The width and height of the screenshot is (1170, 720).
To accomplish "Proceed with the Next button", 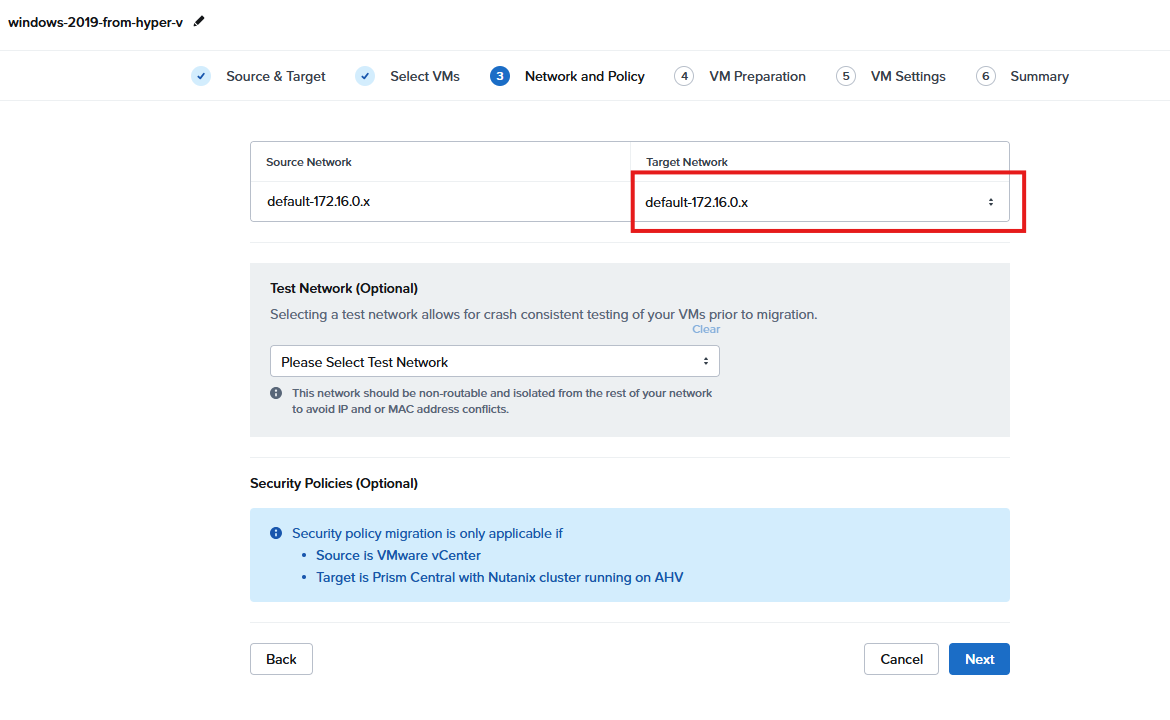I will [x=979, y=659].
